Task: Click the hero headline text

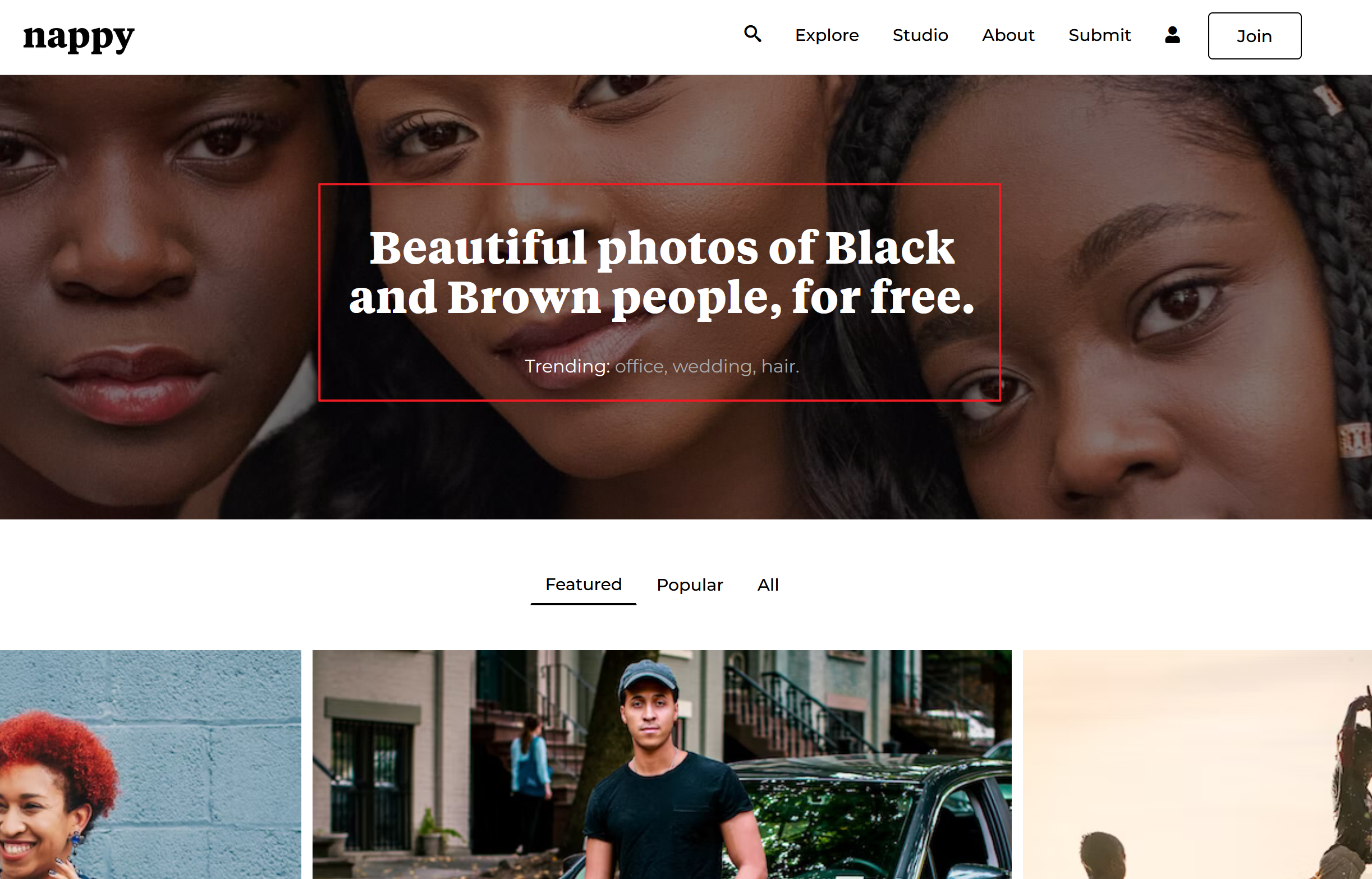Action: pos(662,272)
